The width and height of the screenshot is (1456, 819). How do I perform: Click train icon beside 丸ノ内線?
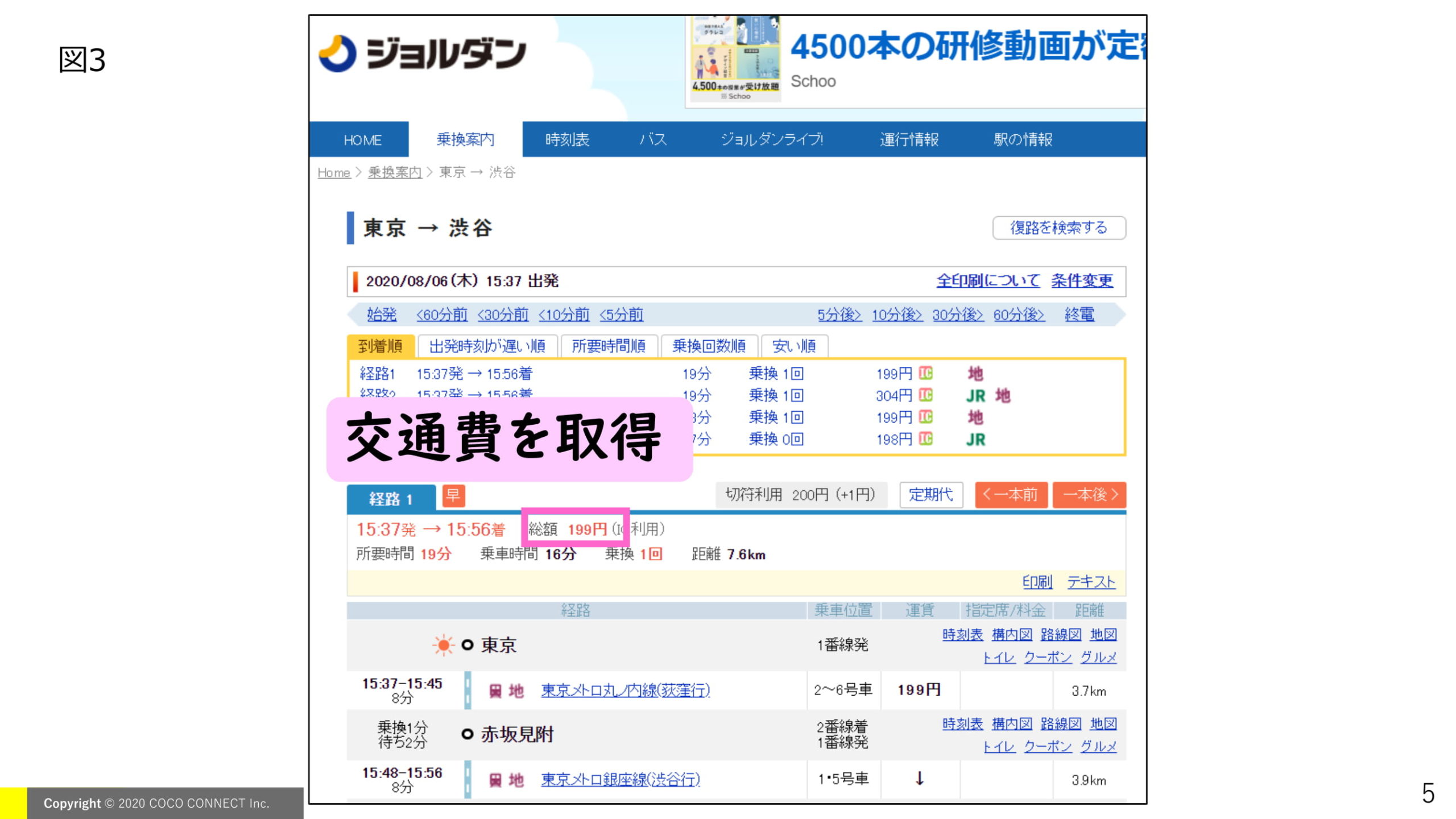[495, 691]
